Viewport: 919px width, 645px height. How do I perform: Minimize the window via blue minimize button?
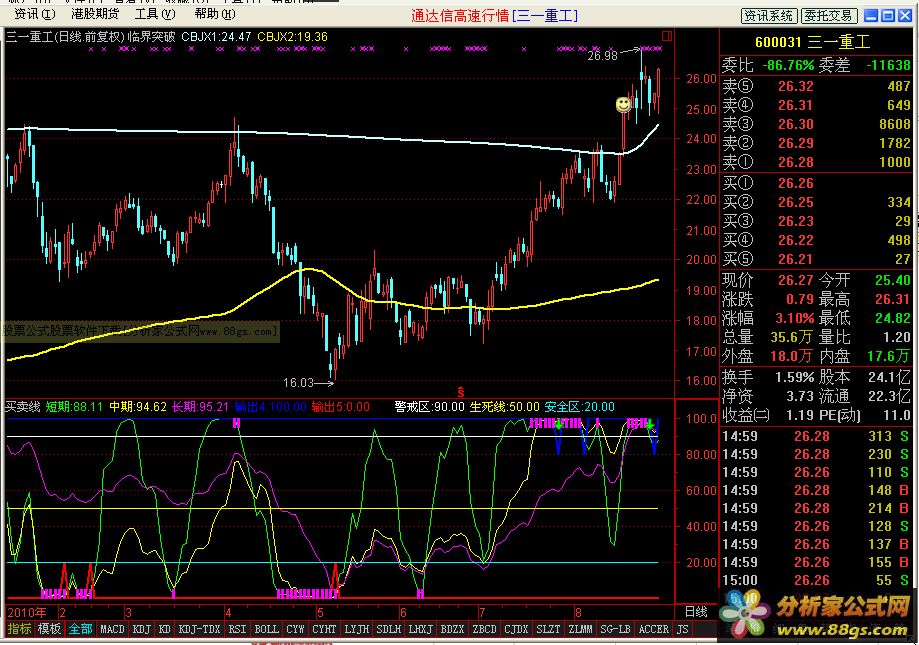point(871,16)
